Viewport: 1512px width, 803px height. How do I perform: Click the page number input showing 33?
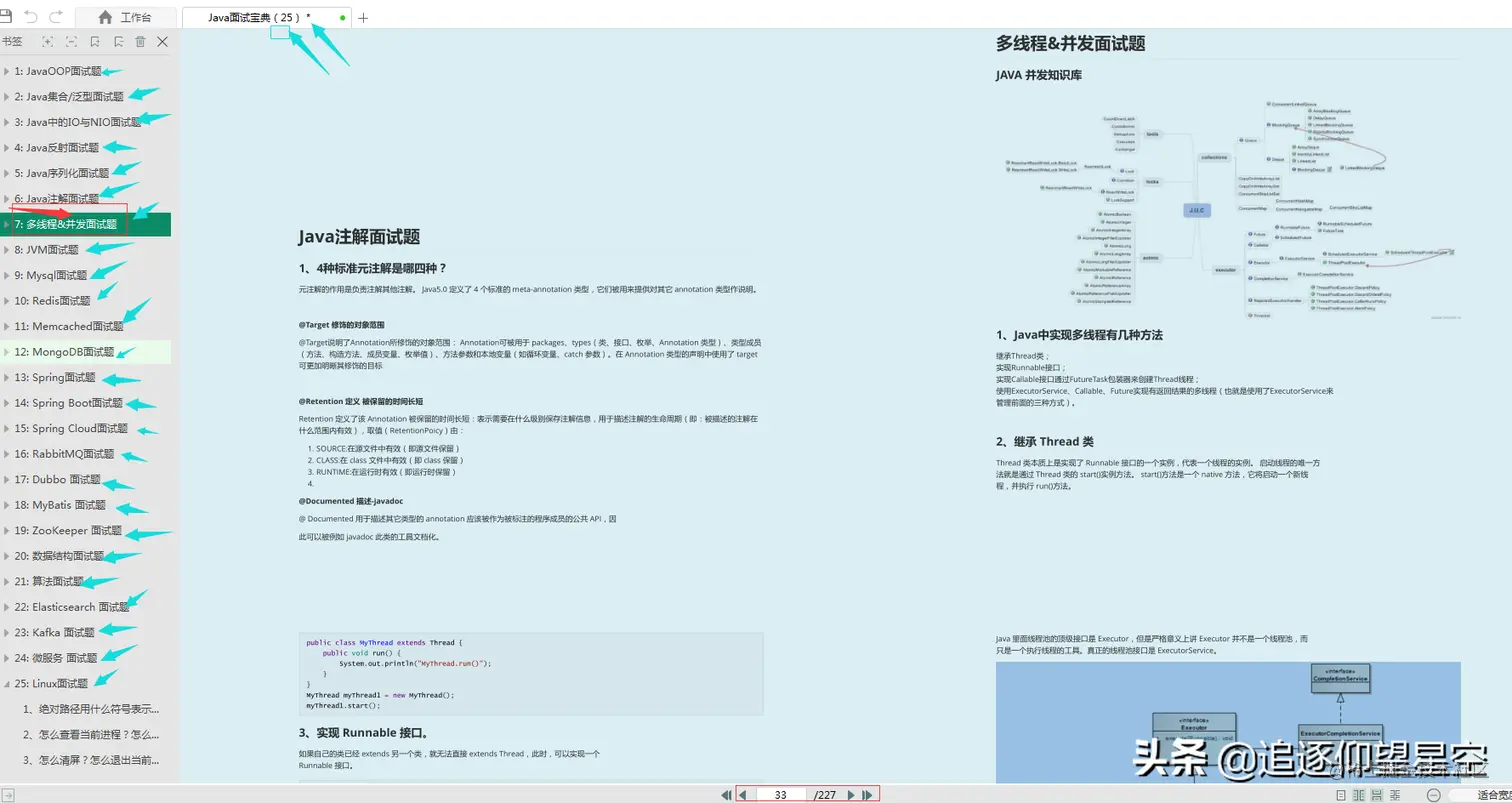[780, 794]
